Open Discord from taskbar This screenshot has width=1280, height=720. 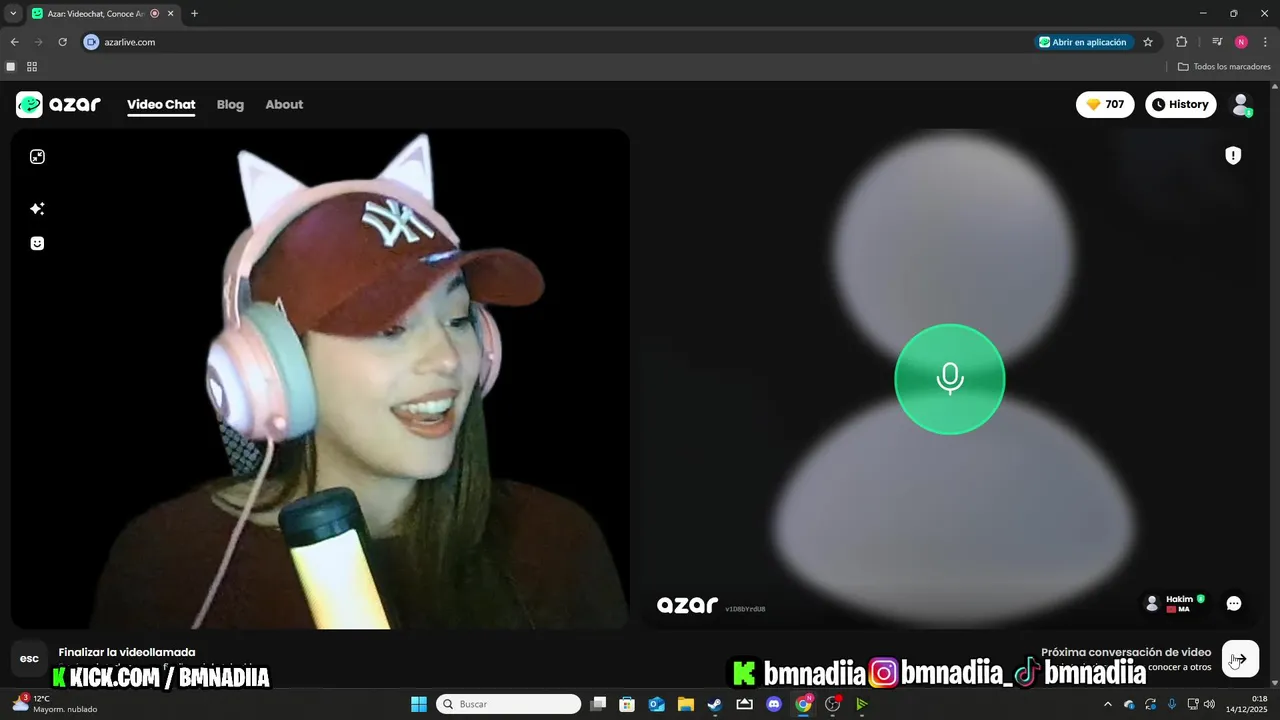coord(774,704)
